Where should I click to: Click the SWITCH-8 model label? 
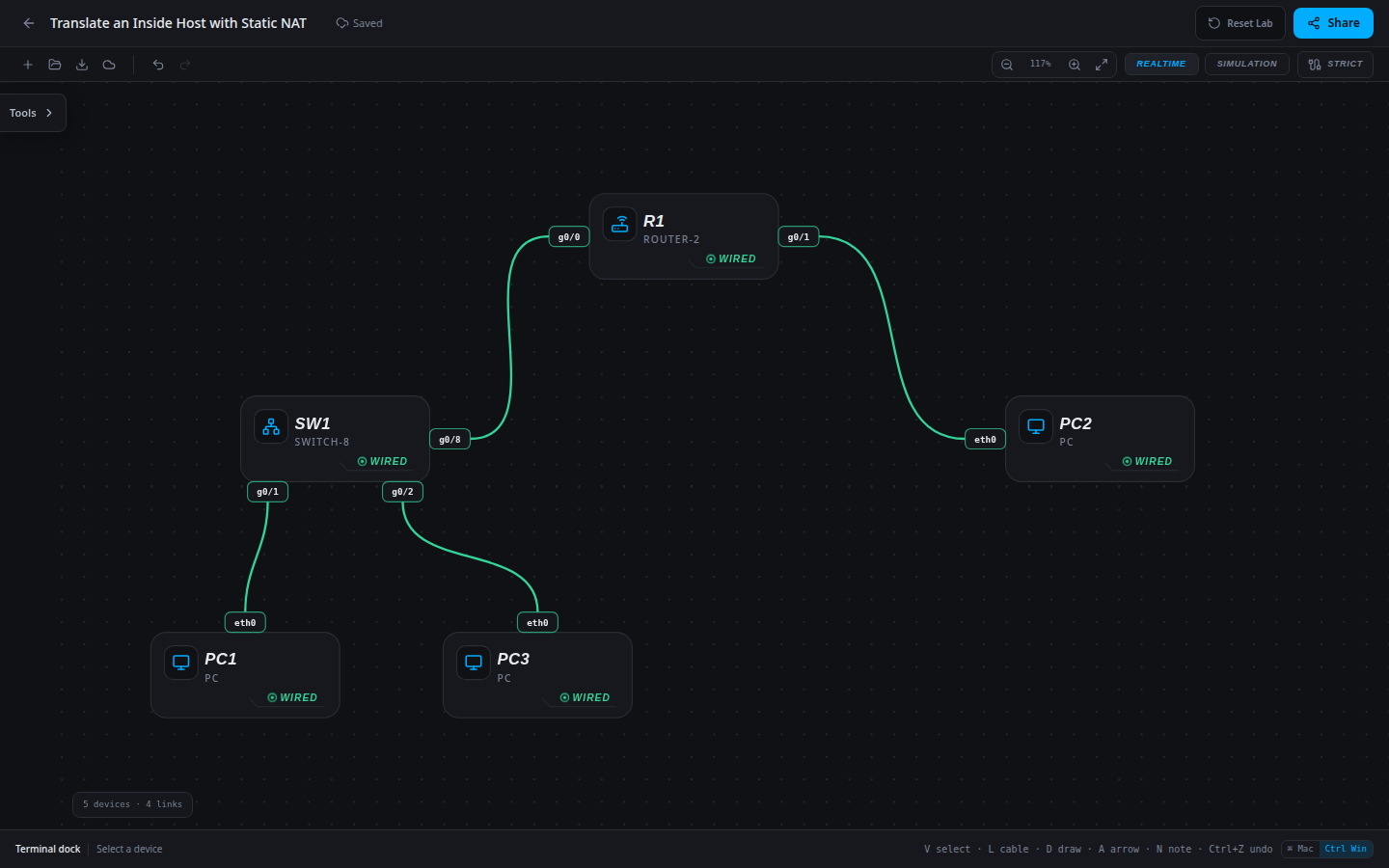[x=322, y=442]
